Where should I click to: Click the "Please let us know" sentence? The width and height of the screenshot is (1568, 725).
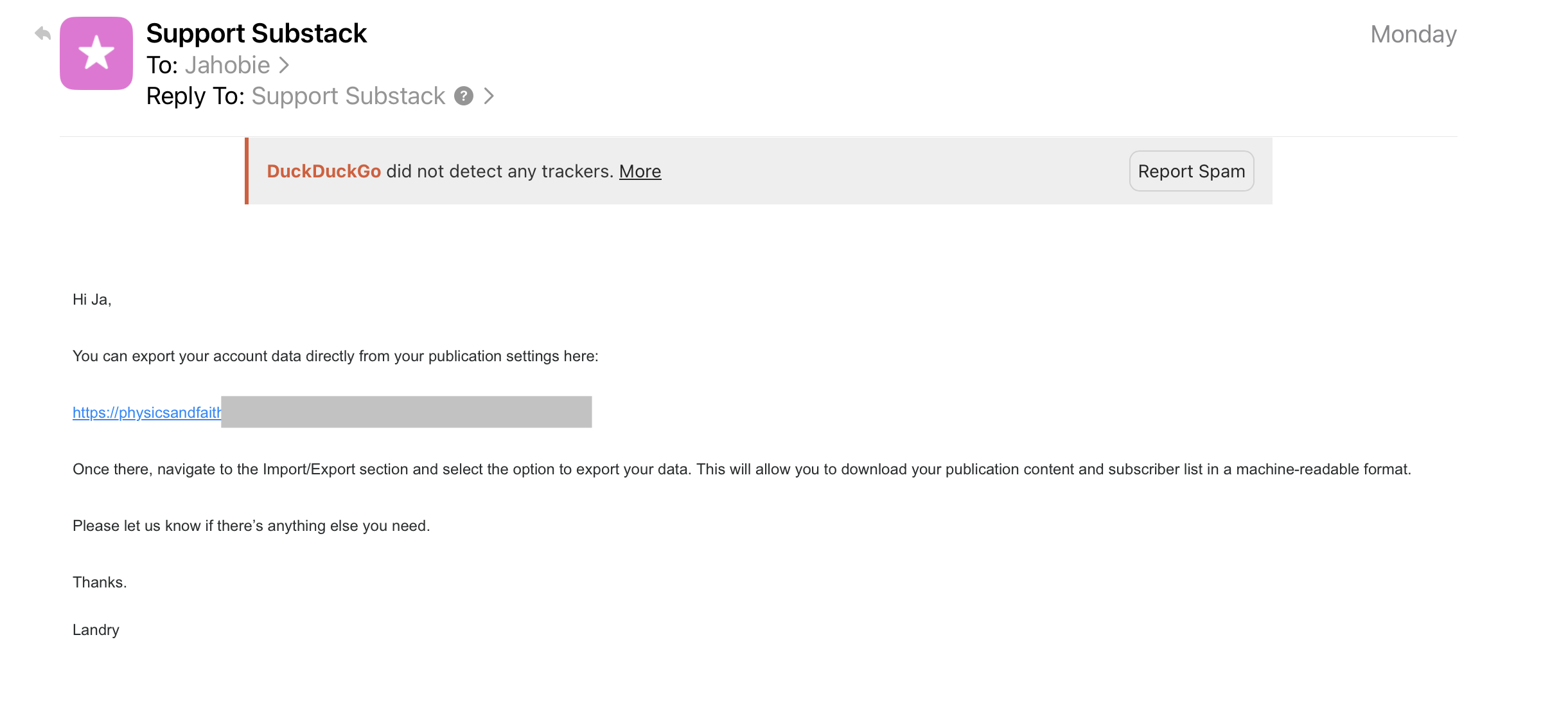click(251, 526)
